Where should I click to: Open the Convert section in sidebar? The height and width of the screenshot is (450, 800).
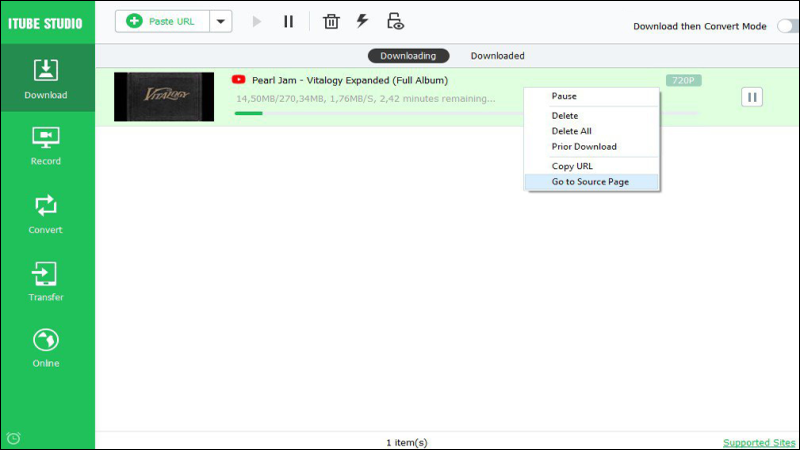point(46,214)
